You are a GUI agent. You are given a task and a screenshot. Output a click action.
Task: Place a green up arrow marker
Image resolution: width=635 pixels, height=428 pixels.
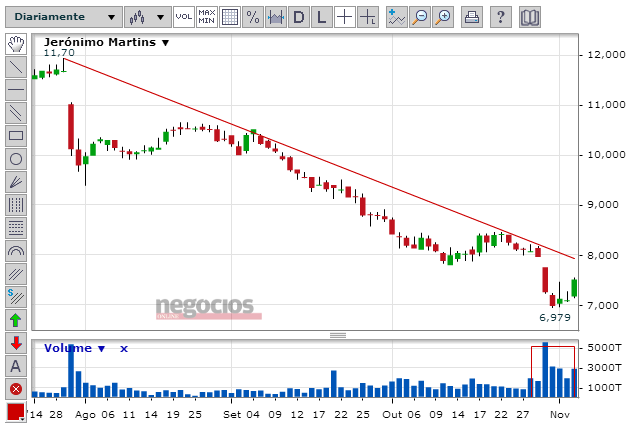coord(16,320)
